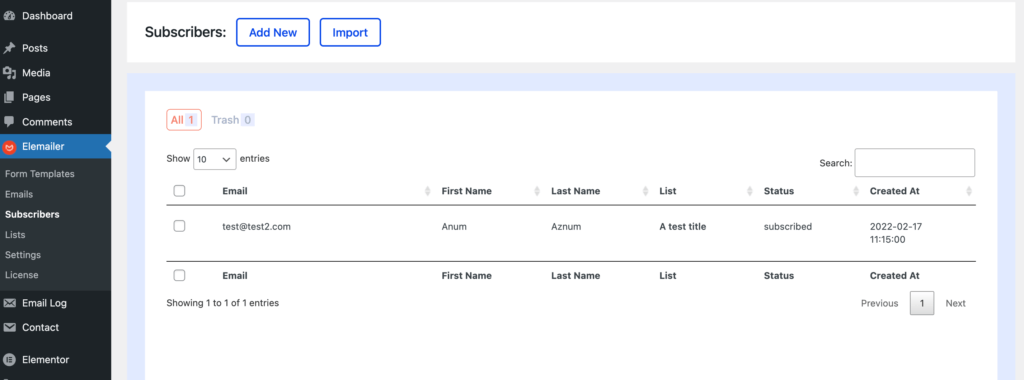Go to Lists submenu
The height and width of the screenshot is (380, 1024).
tap(15, 234)
